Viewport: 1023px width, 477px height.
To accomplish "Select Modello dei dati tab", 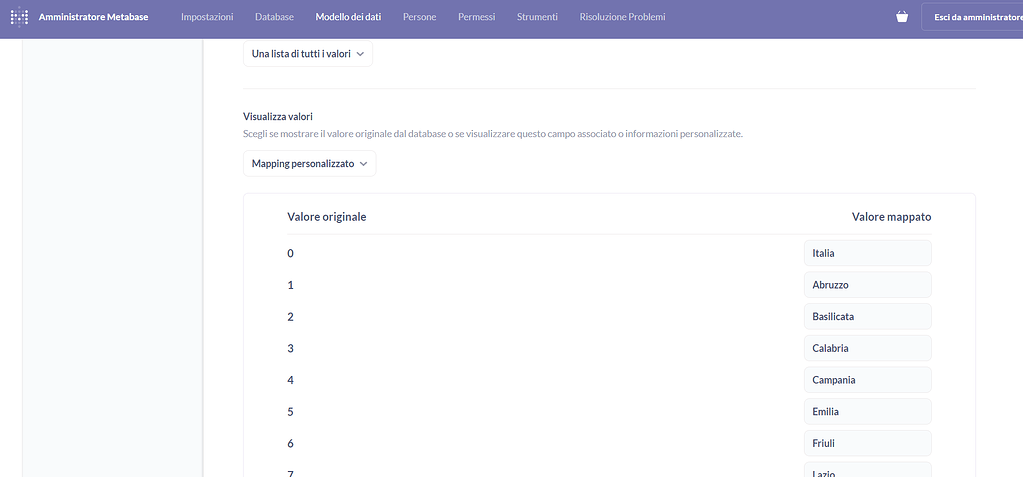I will coord(348,17).
